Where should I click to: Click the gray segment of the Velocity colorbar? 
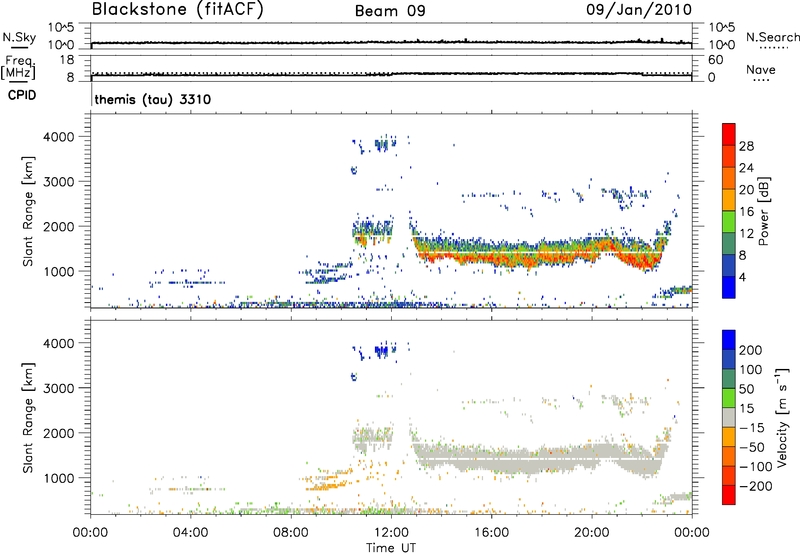click(729, 418)
